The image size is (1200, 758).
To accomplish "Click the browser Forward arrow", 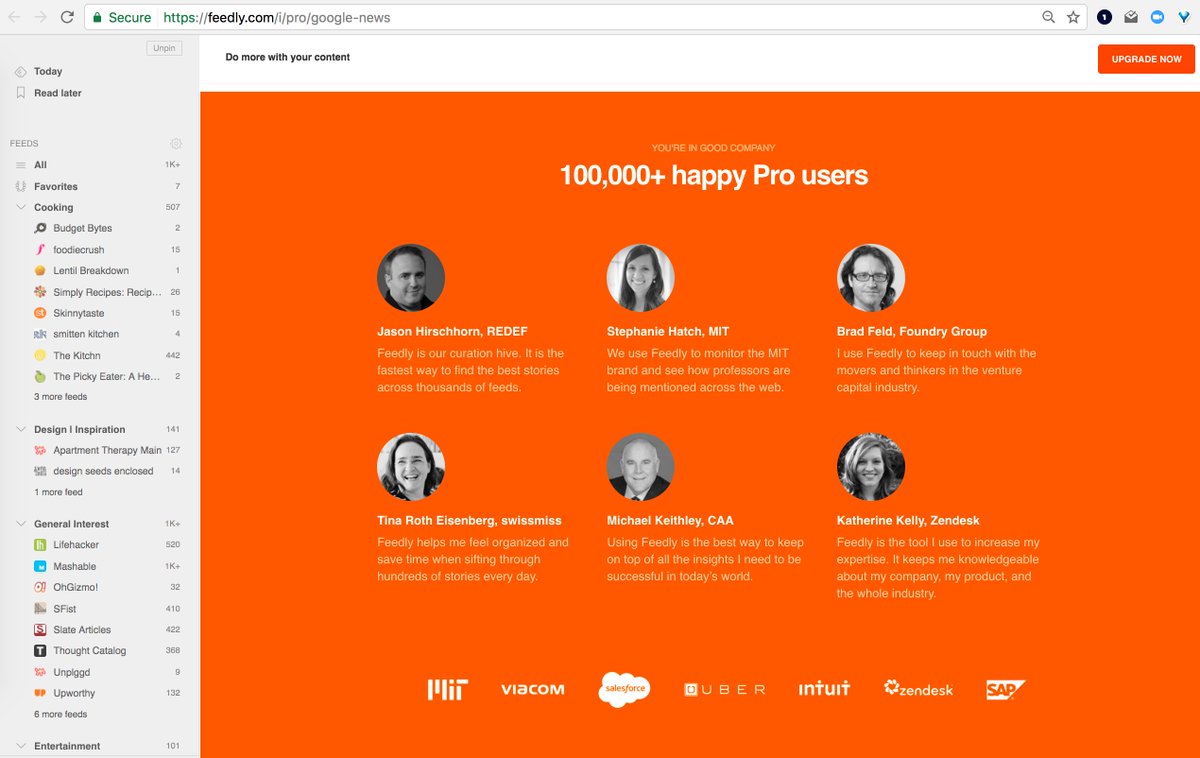I will (x=41, y=17).
